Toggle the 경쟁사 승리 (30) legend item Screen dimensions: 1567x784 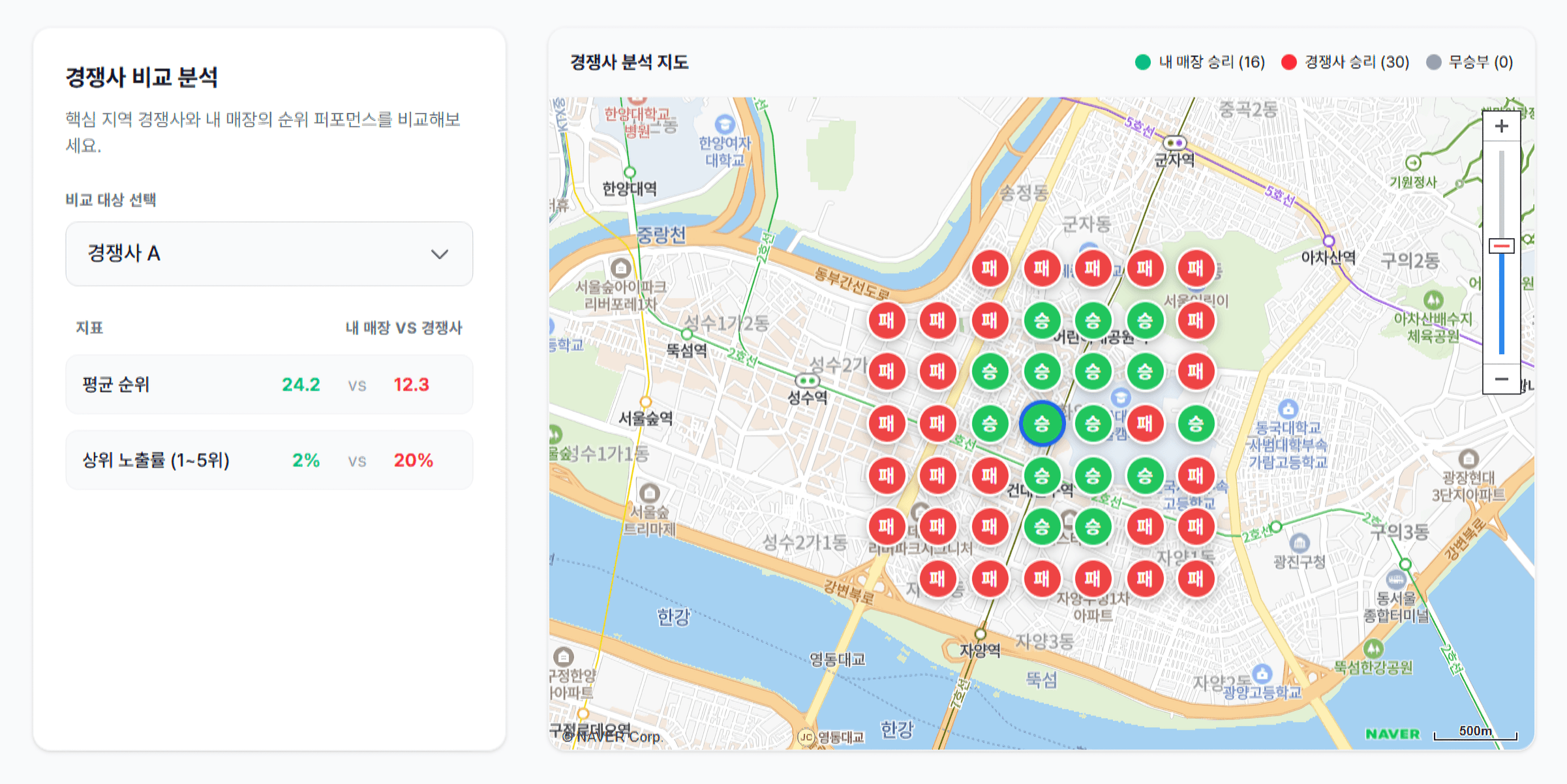(1345, 63)
